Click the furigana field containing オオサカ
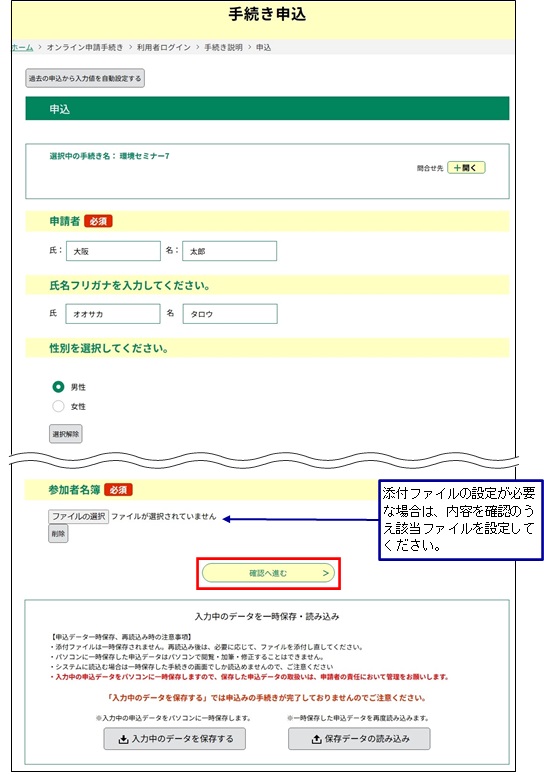 click(x=113, y=314)
